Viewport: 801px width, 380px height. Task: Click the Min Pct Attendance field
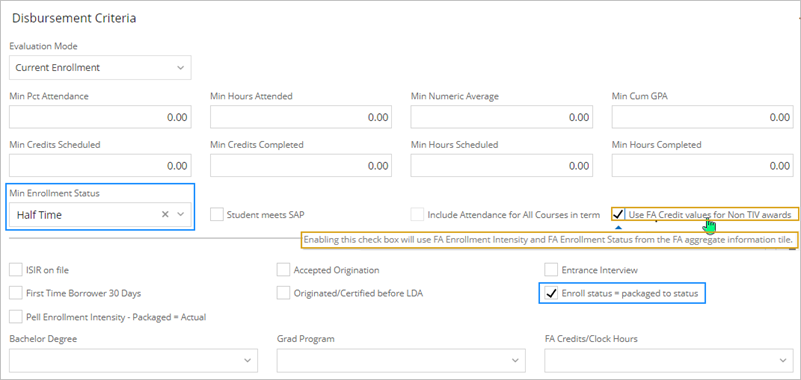pos(100,117)
